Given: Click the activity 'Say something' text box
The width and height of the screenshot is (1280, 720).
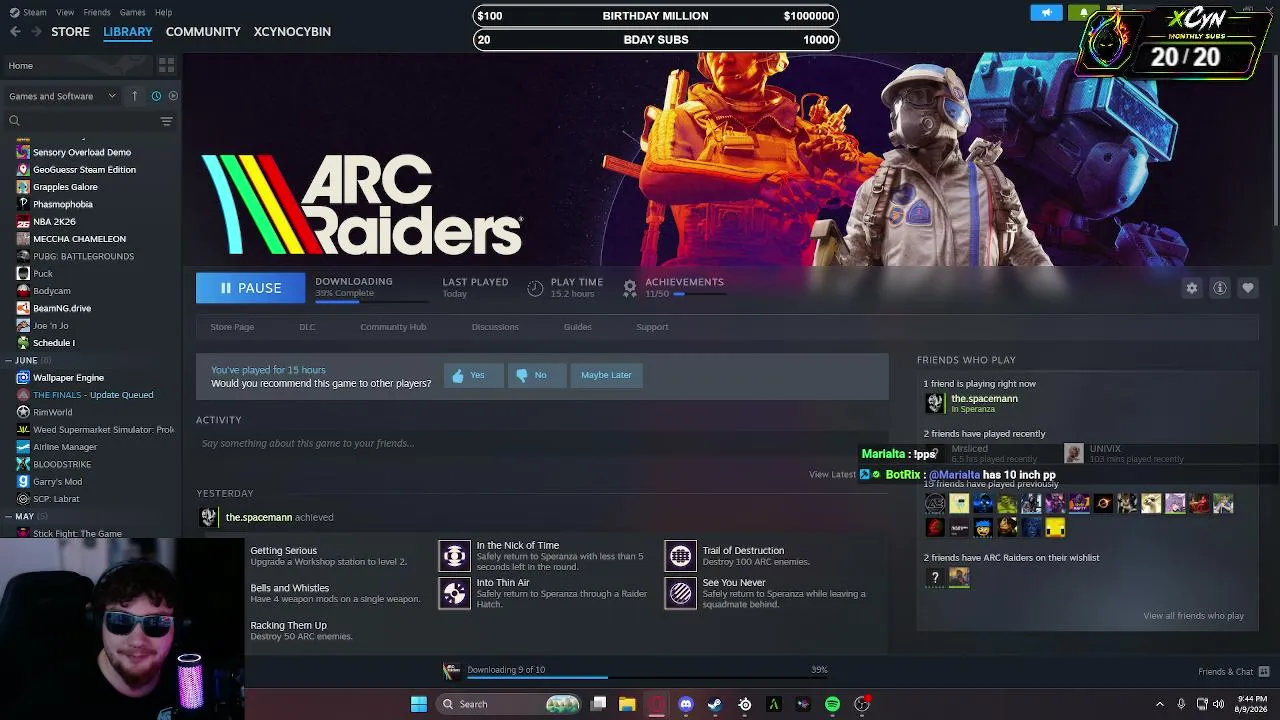Looking at the screenshot, I should pyautogui.click(x=541, y=443).
